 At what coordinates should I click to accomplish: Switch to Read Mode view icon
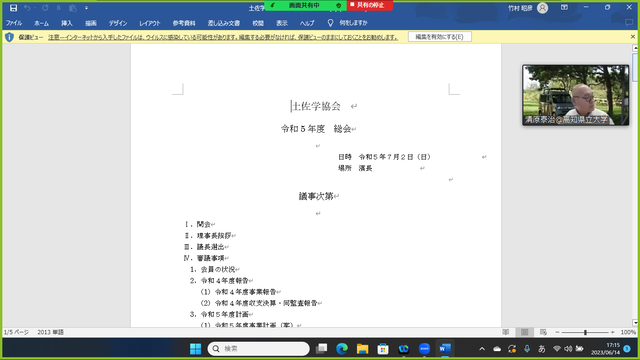pos(506,332)
